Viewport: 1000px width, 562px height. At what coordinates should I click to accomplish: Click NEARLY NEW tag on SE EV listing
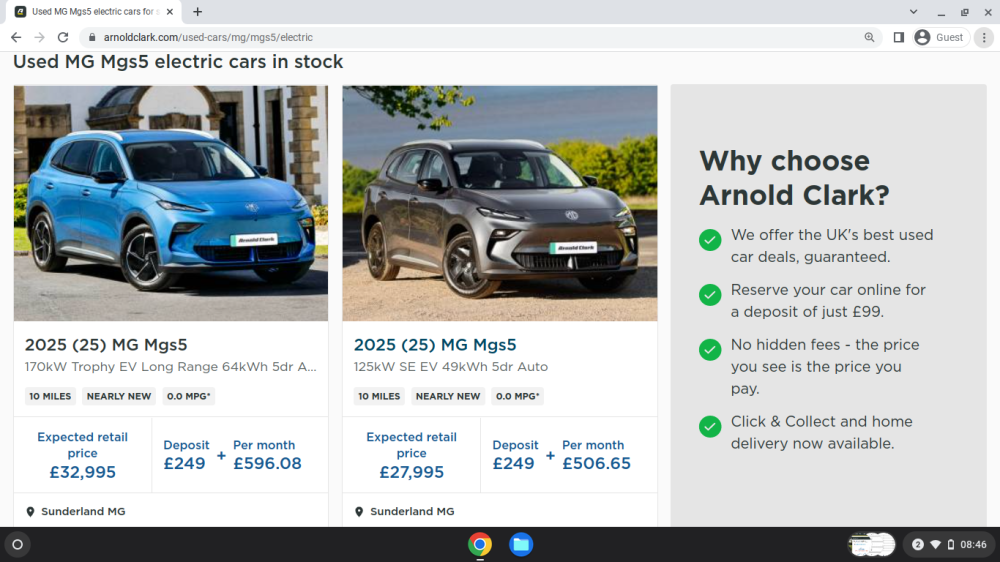click(448, 396)
